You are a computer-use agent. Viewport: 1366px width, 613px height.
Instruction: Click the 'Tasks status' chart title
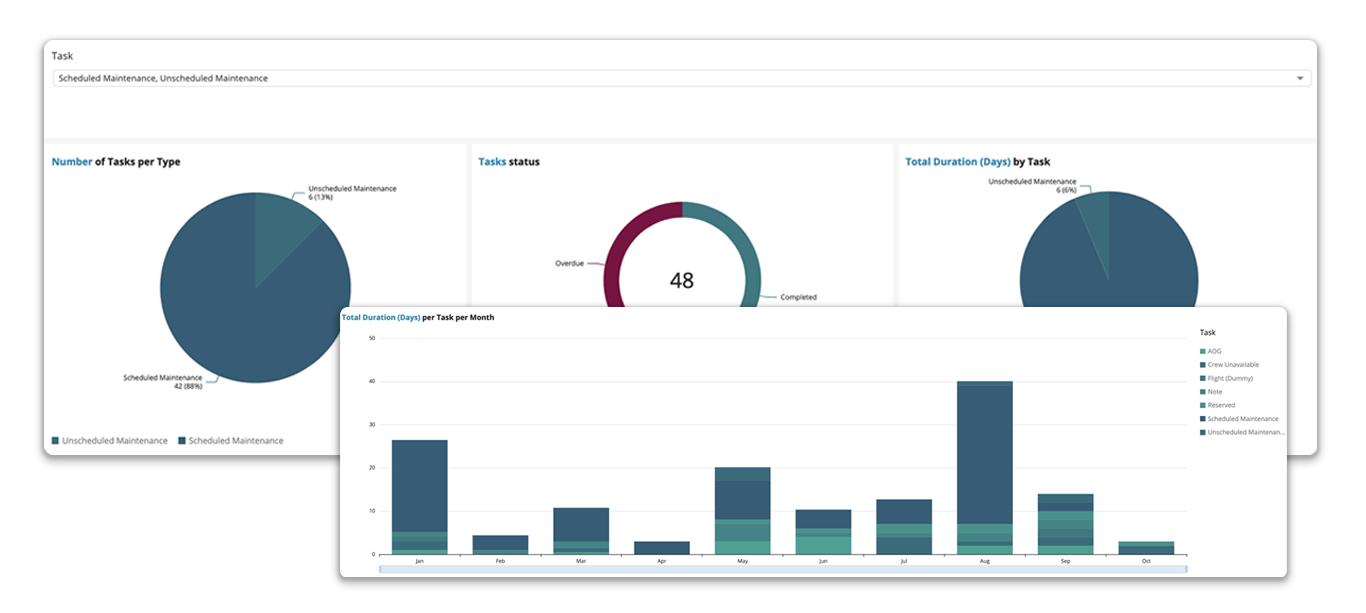coord(508,161)
